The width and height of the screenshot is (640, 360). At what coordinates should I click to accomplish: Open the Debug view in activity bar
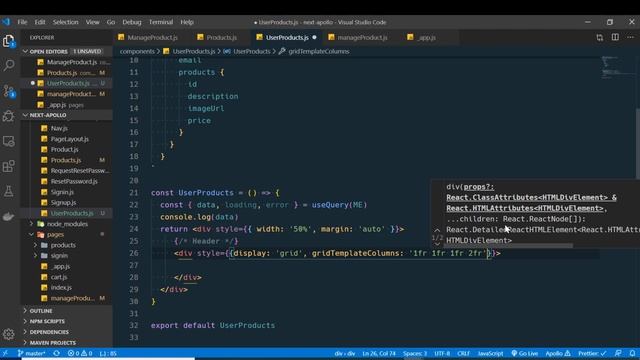coord(9,116)
